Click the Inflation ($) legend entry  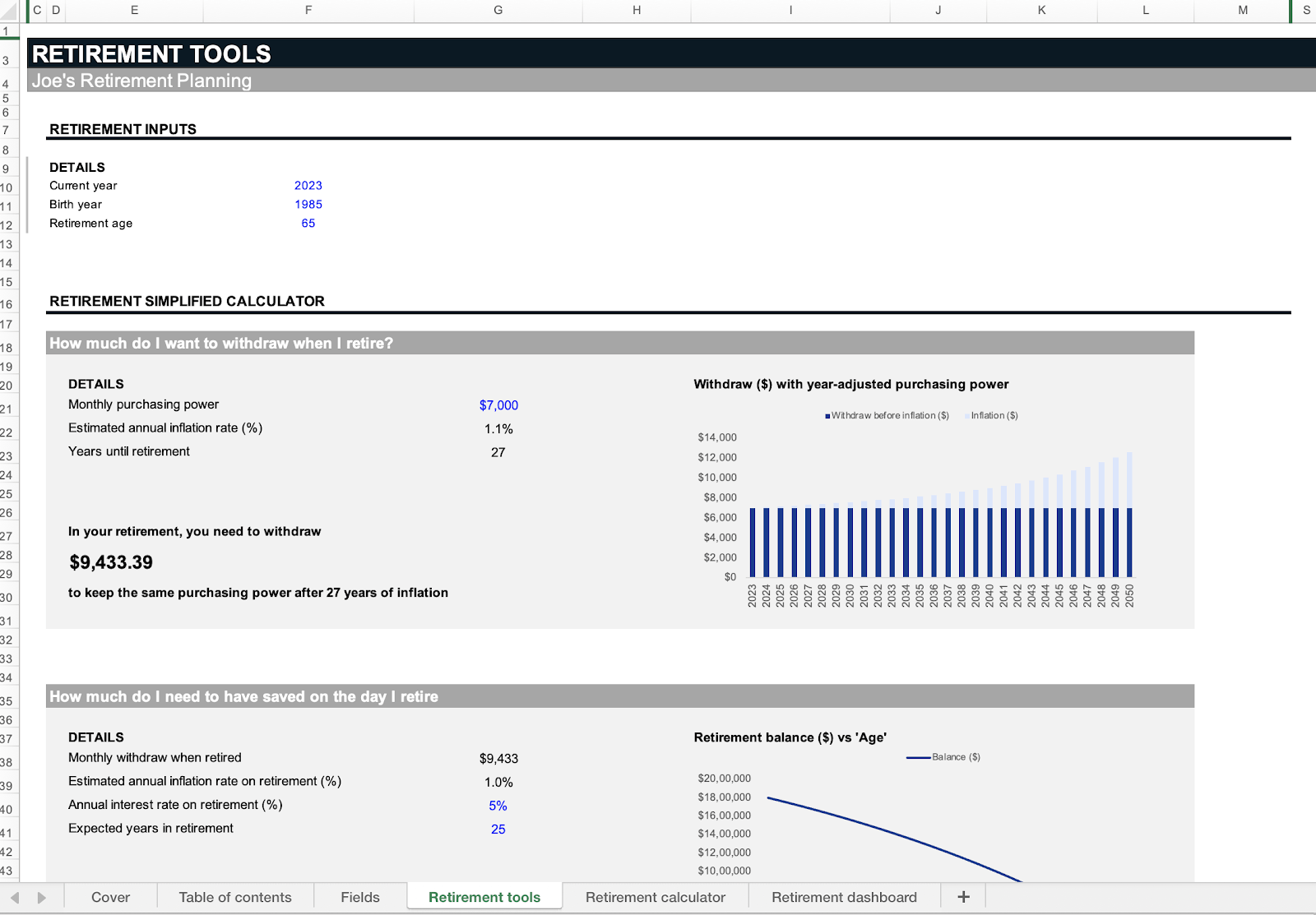(994, 416)
